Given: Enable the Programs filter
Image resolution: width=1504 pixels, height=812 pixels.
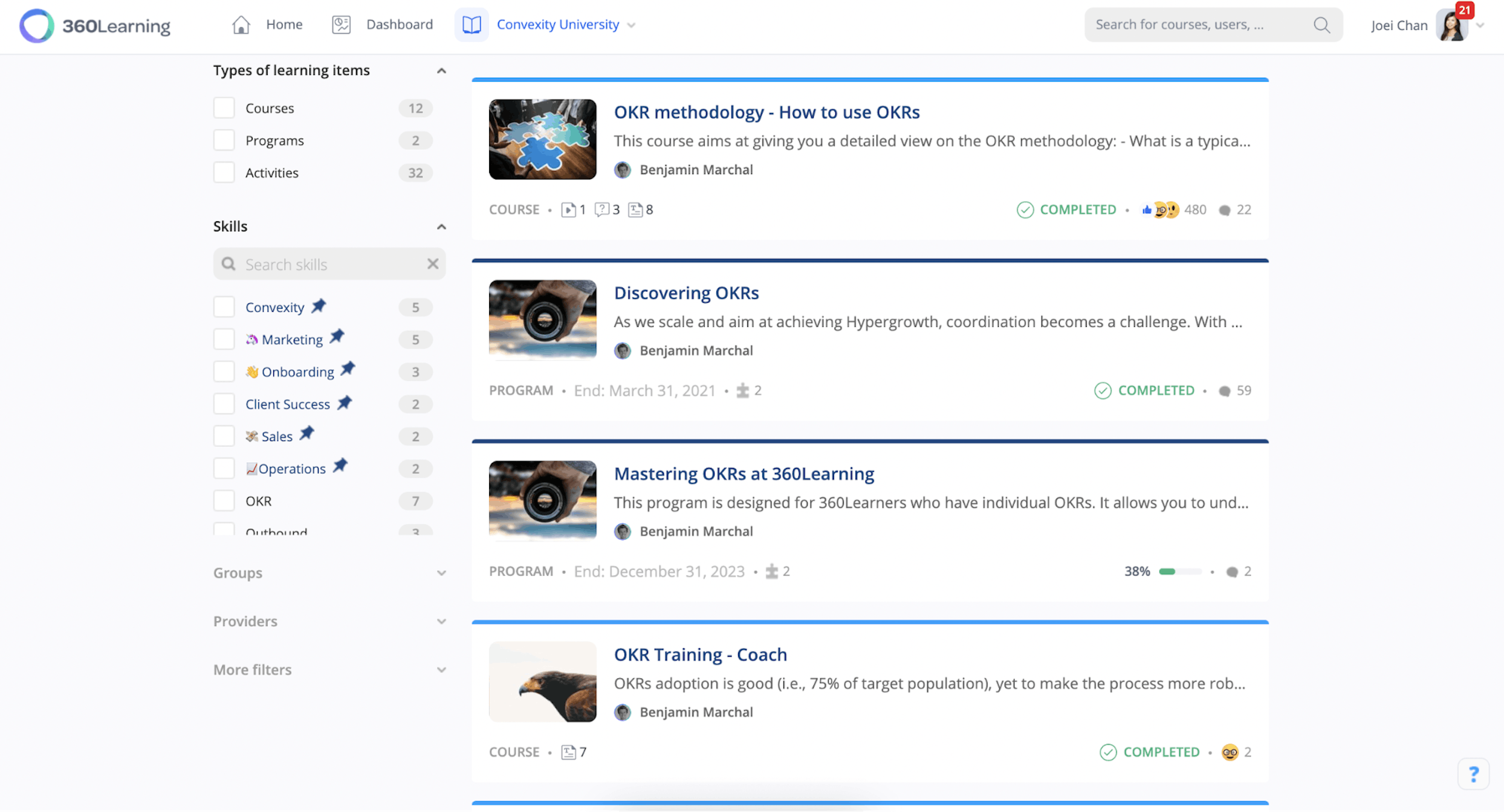Looking at the screenshot, I should tap(224, 140).
